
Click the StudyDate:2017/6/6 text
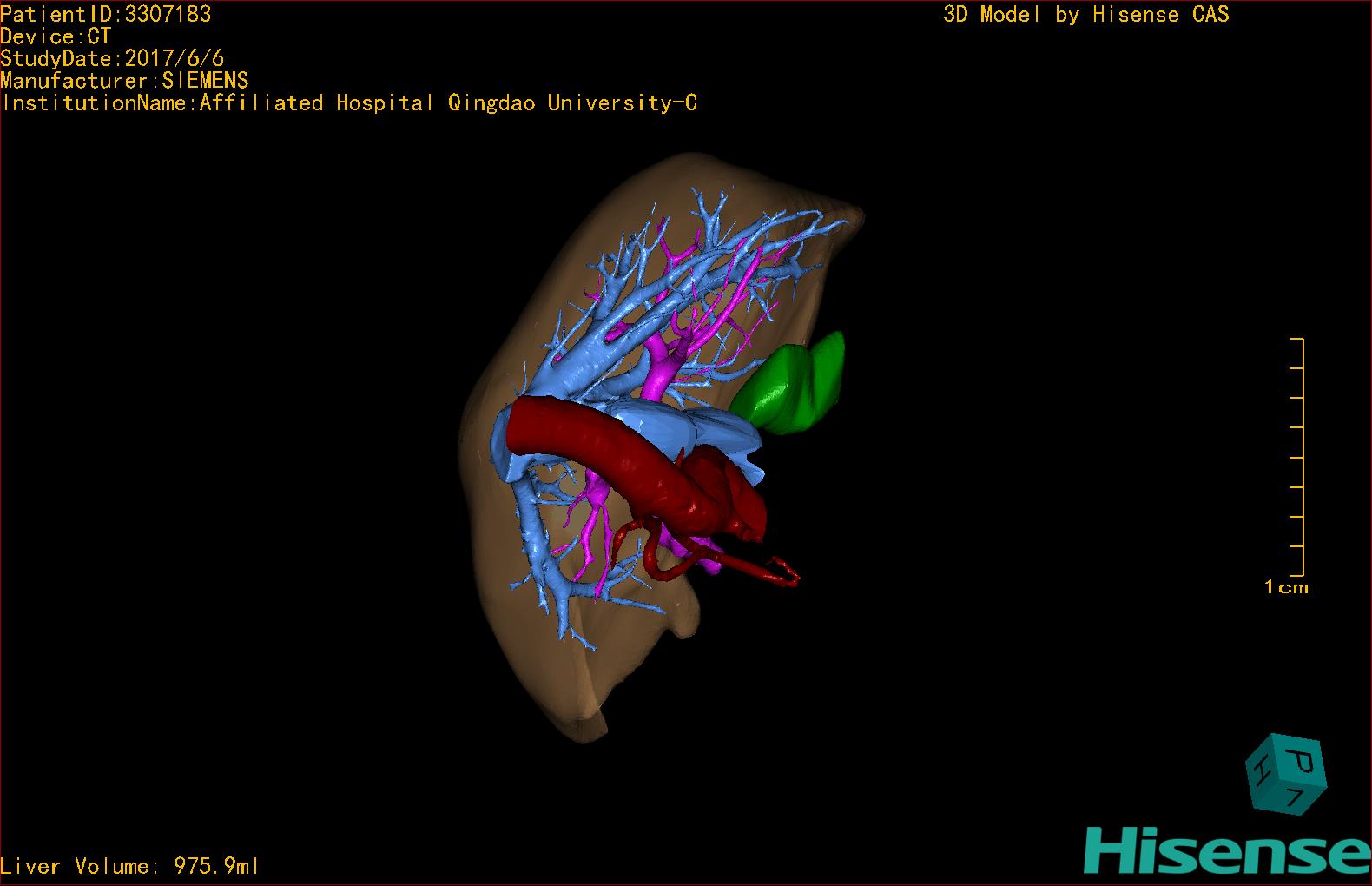coord(112,58)
